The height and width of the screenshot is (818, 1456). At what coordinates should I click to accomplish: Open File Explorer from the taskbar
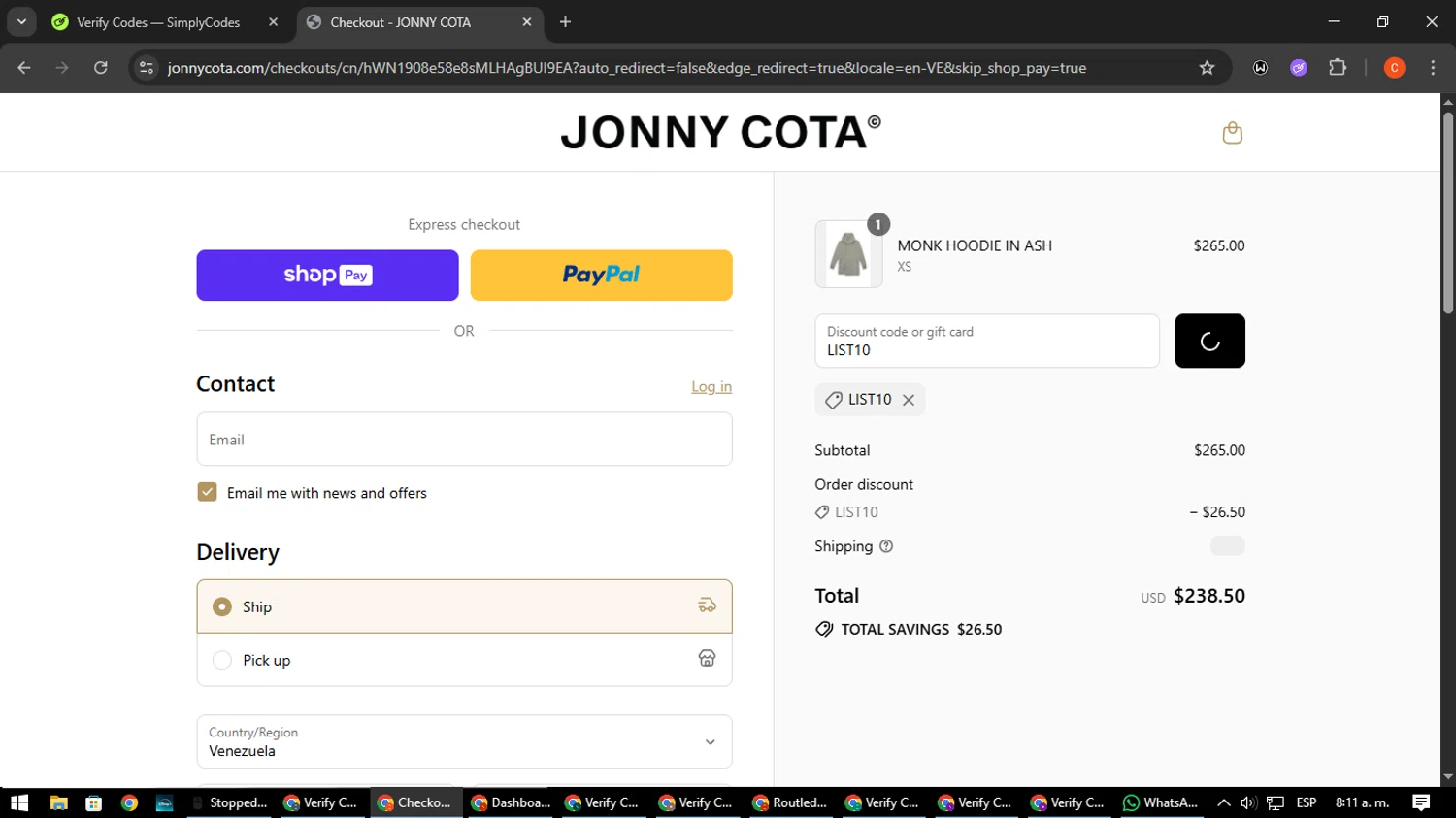click(x=58, y=802)
